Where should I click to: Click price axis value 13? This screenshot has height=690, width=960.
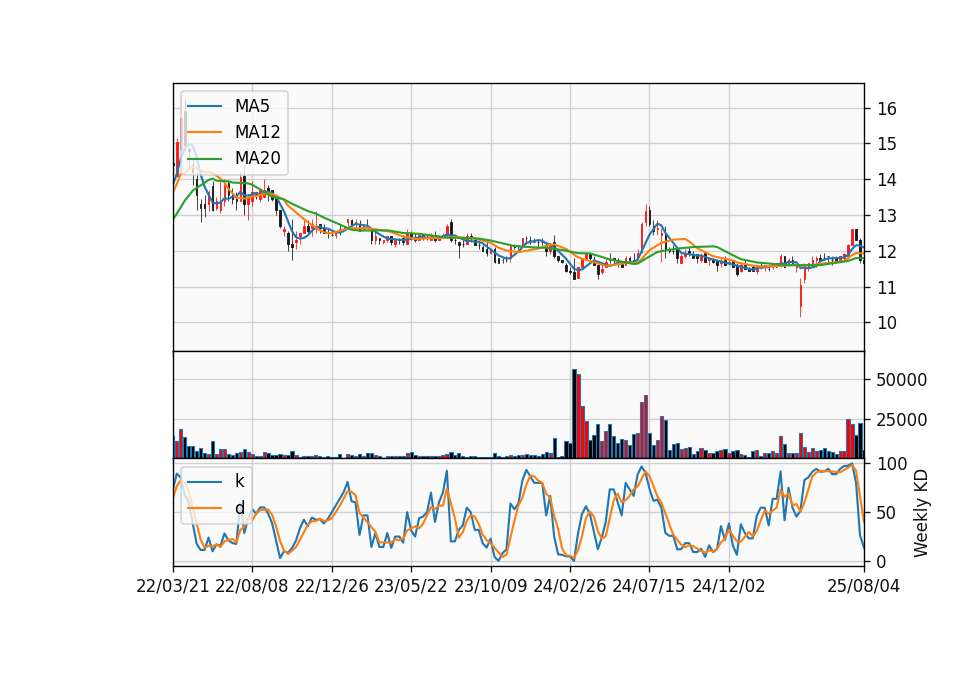pyautogui.click(x=887, y=216)
